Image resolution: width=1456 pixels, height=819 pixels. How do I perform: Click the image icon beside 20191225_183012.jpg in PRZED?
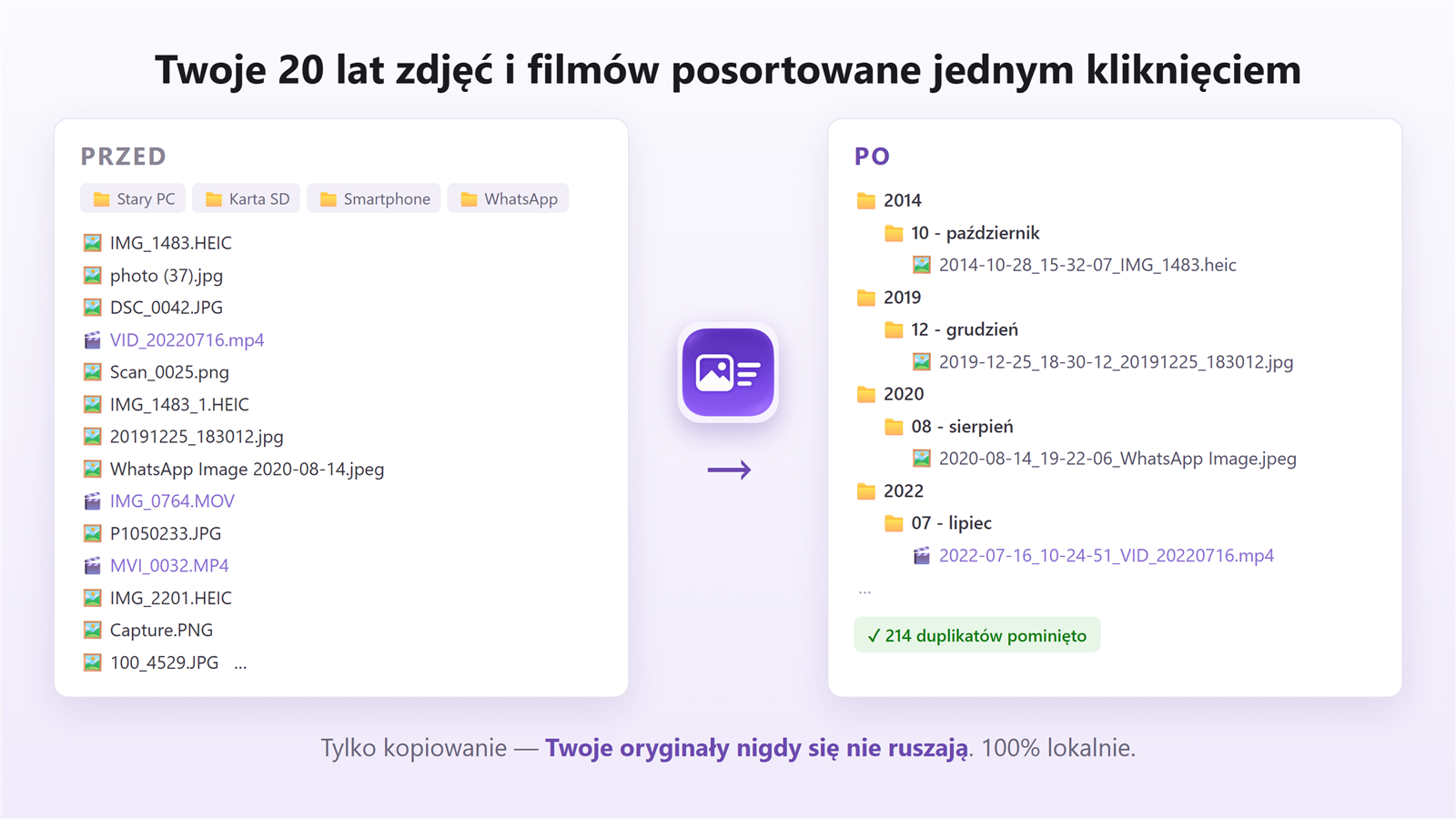coord(92,437)
